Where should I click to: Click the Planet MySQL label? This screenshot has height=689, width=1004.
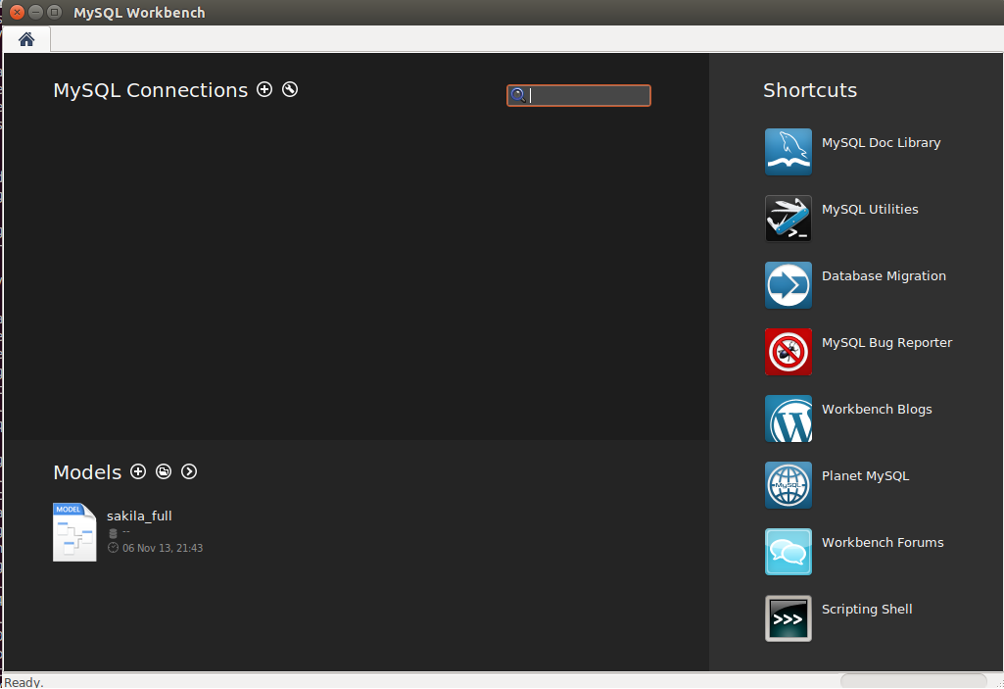tap(865, 476)
